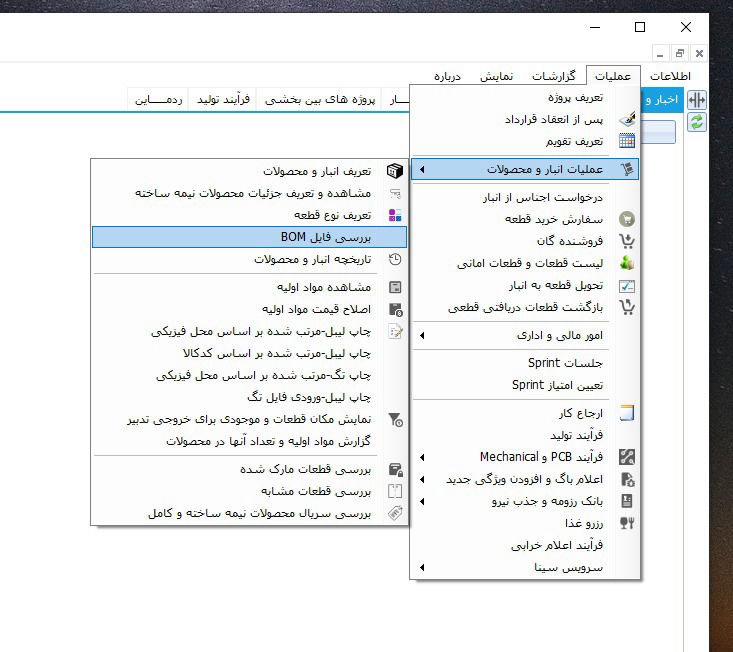Image resolution: width=733 pixels, height=652 pixels.
Task: Expand the سرویس سینا submenu arrow
Action: click(x=422, y=567)
